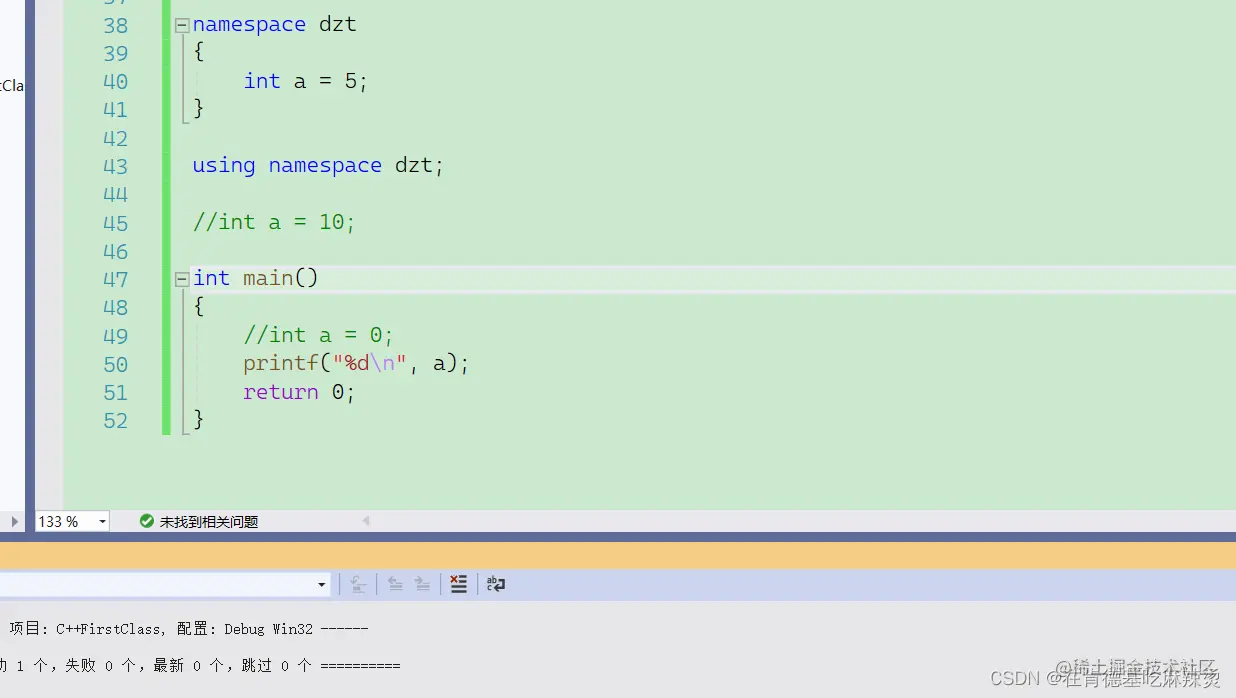Click the Clear All output icon

tap(459, 584)
